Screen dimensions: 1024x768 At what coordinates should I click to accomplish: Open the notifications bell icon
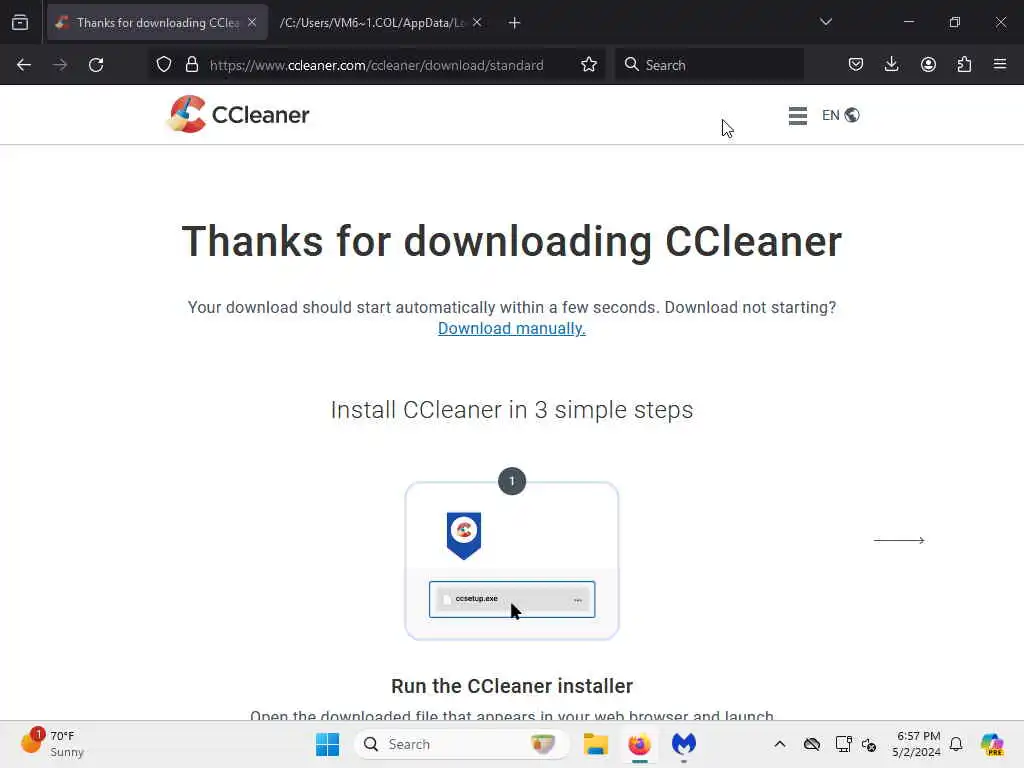coord(956,744)
